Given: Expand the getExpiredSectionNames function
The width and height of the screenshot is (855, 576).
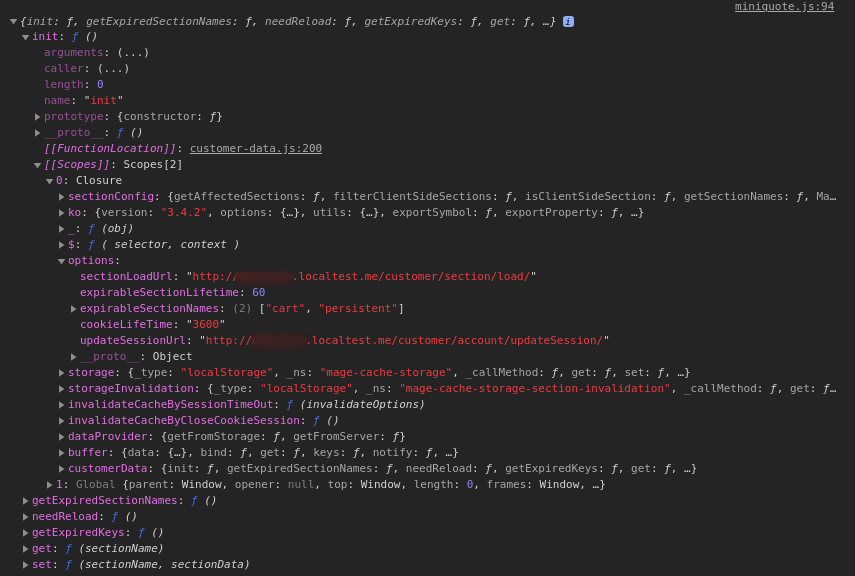Looking at the screenshot, I should [25, 500].
